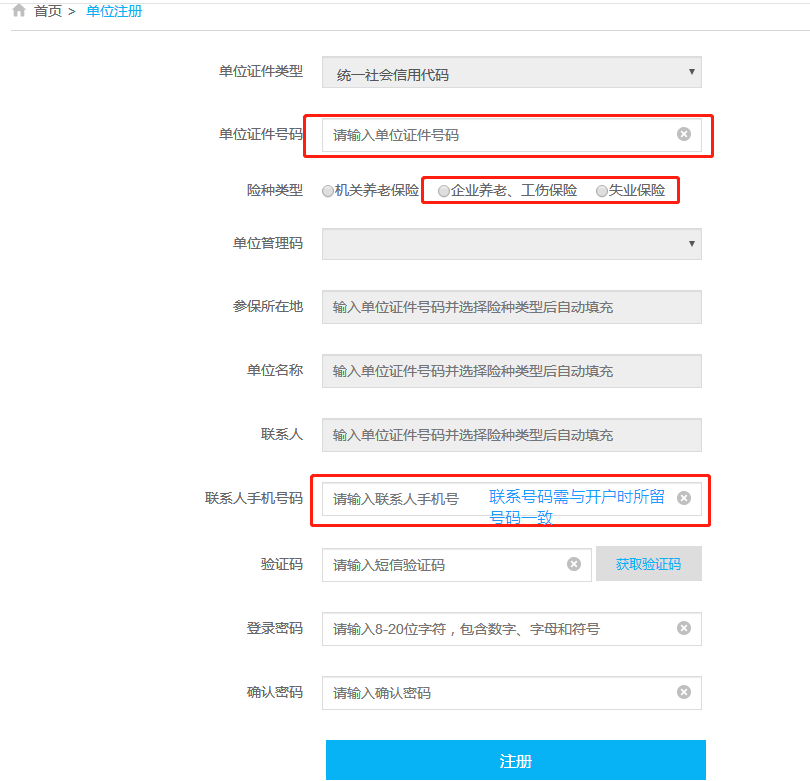
Task: Click the 联系人 auto-fill field
Action: coord(511,435)
